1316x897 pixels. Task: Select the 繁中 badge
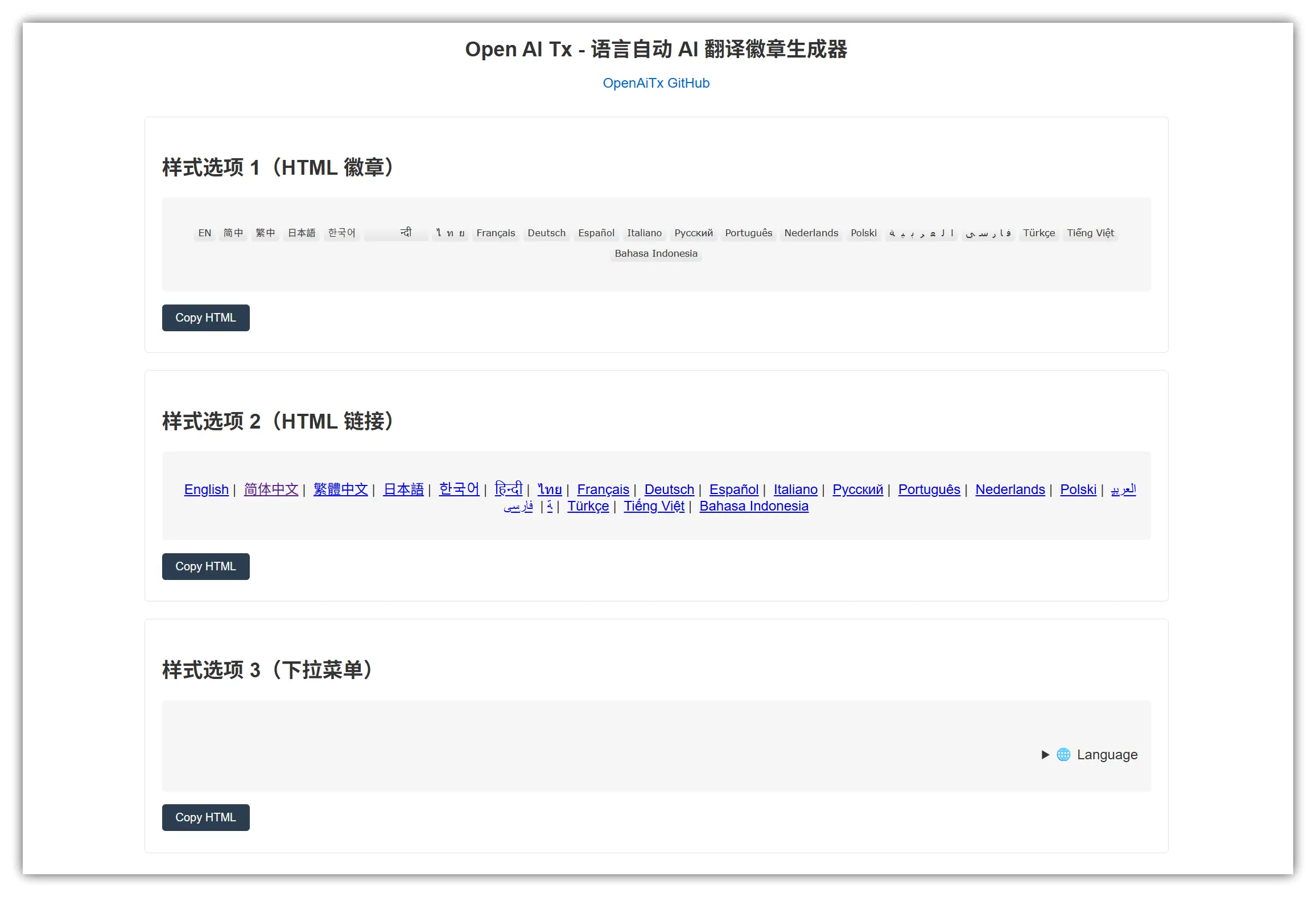coord(265,233)
